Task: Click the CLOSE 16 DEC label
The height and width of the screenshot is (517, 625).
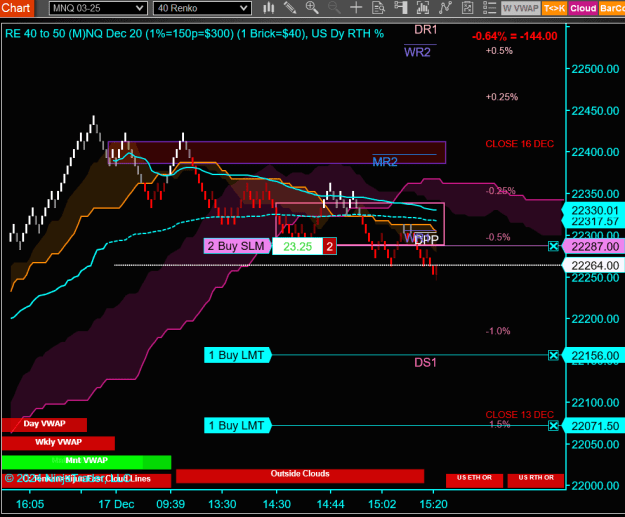Action: (x=519, y=144)
